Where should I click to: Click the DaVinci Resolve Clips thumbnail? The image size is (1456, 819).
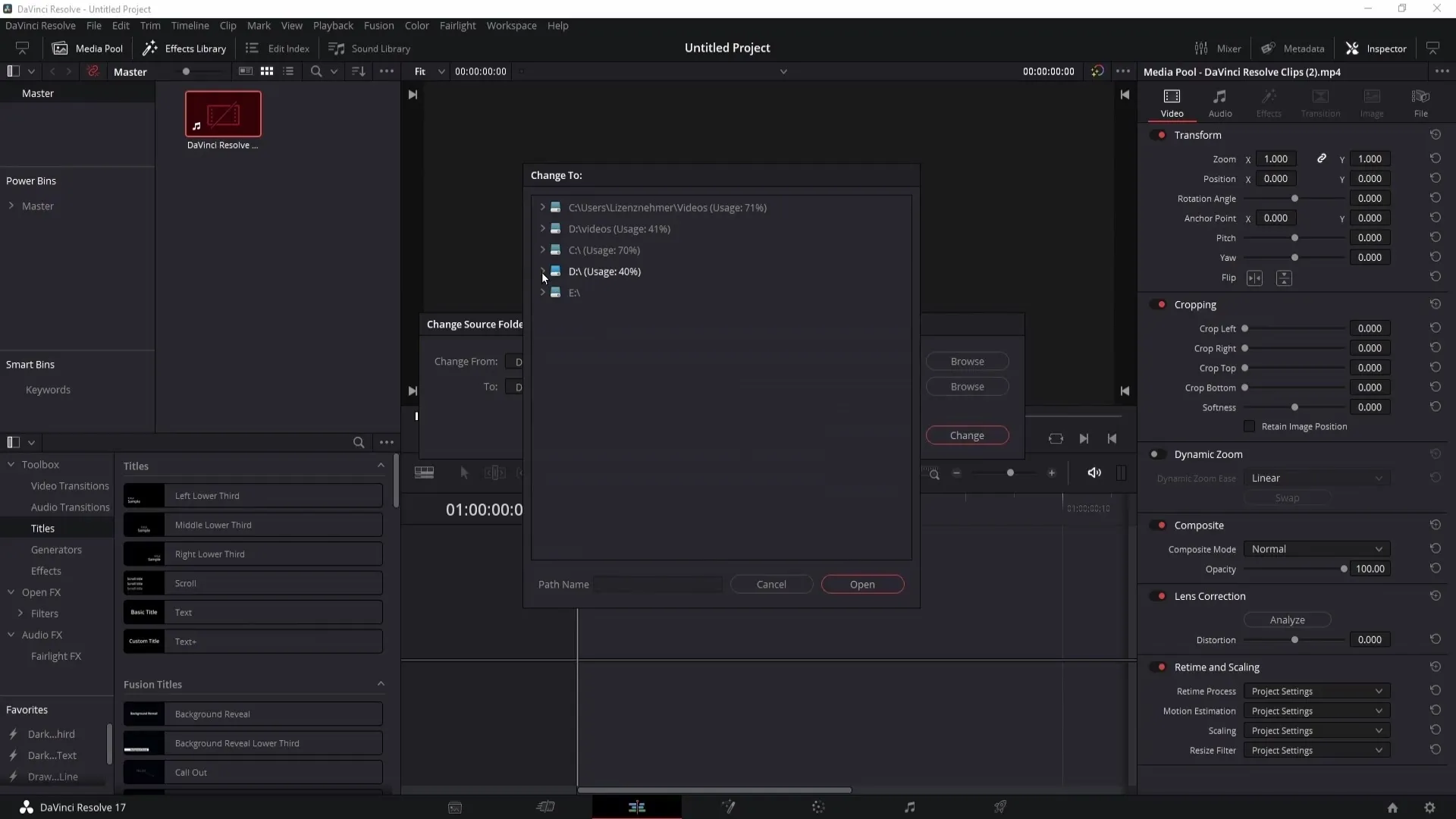(x=222, y=112)
